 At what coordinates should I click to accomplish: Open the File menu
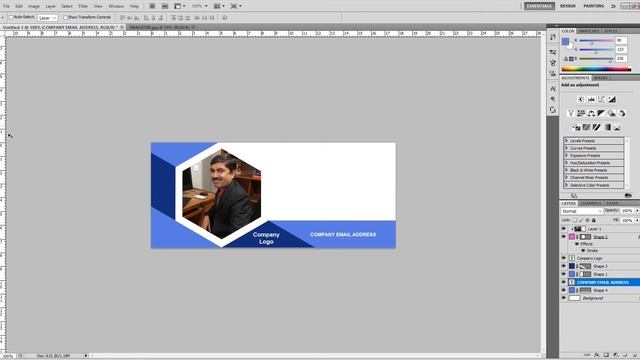coord(6,6)
